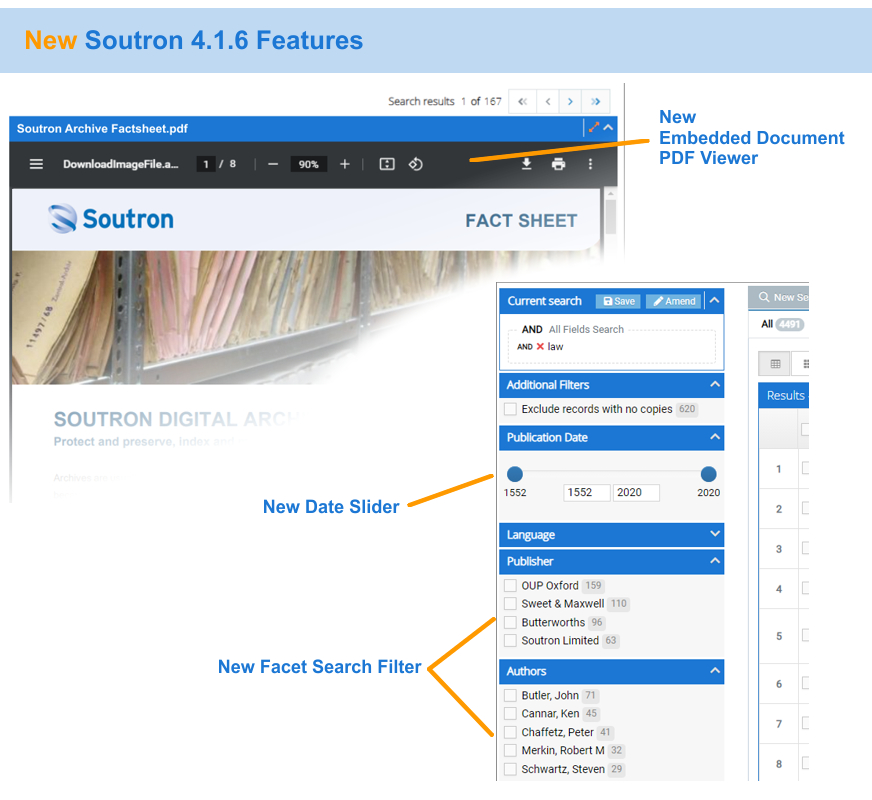Select the All 4491 results tab
This screenshot has height=800, width=872.
point(782,324)
